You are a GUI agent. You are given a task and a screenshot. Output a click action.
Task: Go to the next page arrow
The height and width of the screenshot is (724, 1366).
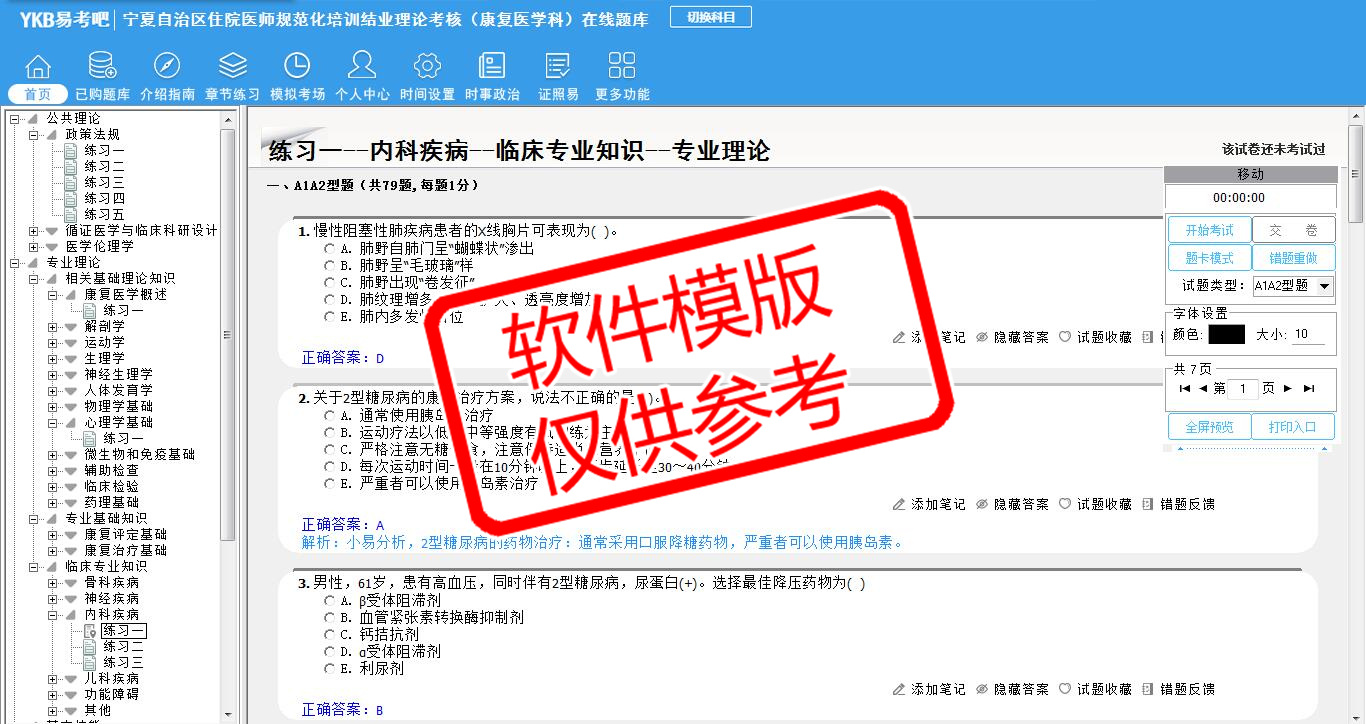[x=1288, y=388]
